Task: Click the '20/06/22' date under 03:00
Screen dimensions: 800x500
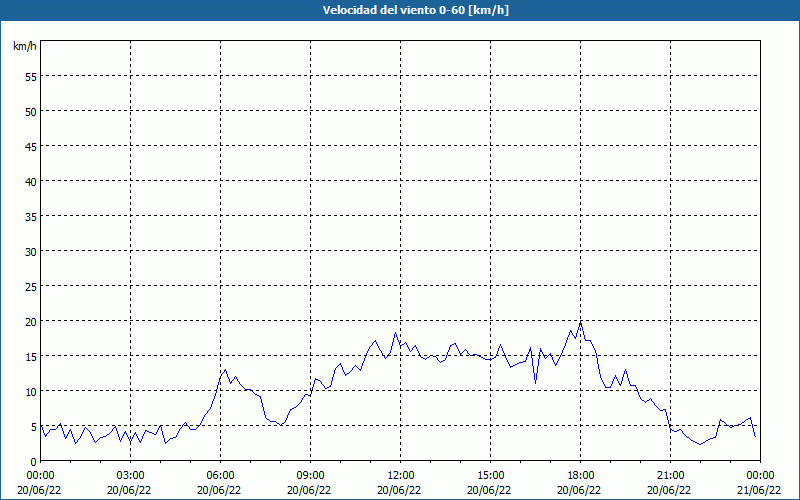Action: point(129,490)
